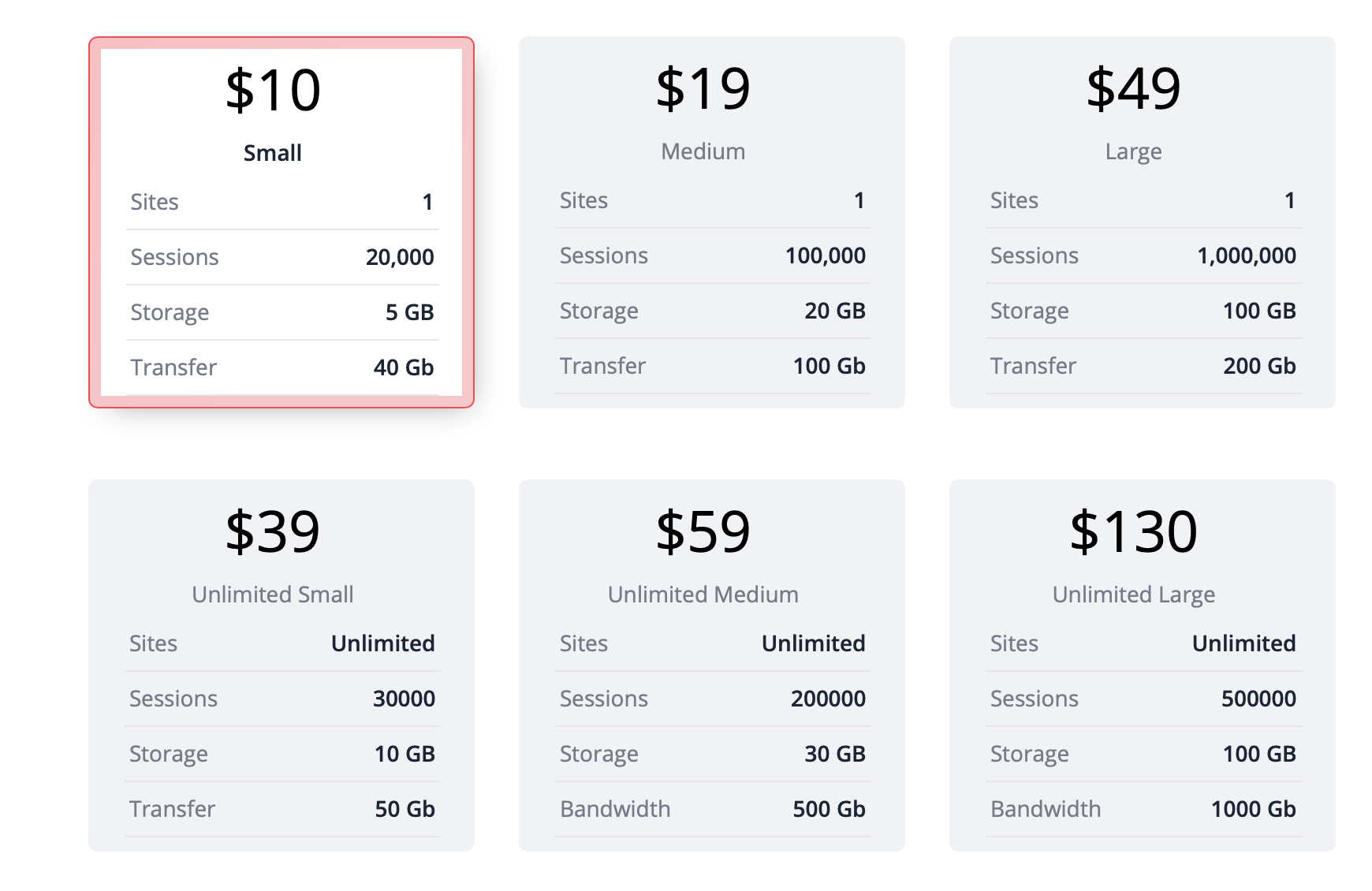This screenshot has width=1372, height=891.
Task: Click the 'Transfer' label in Unlimited Small plan
Action: [x=172, y=809]
